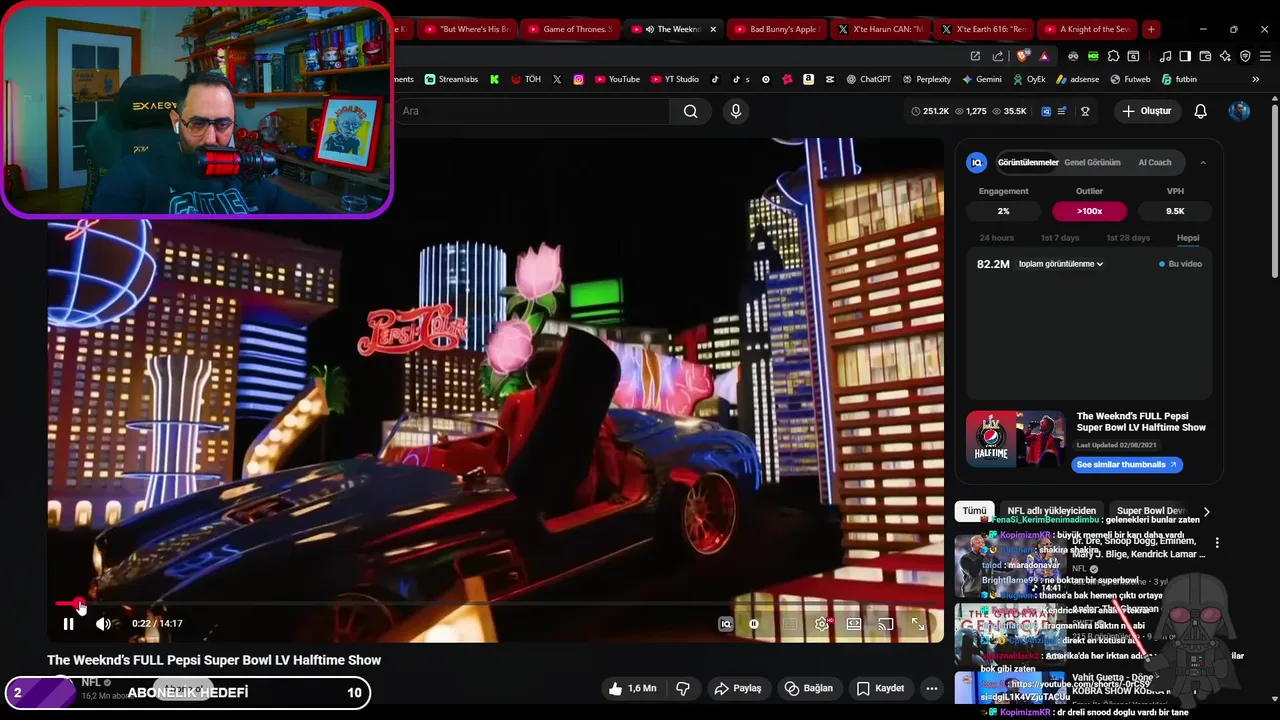Open options menu for Dr. Dre recommended video
The width and height of the screenshot is (1280, 720).
[x=1217, y=543]
